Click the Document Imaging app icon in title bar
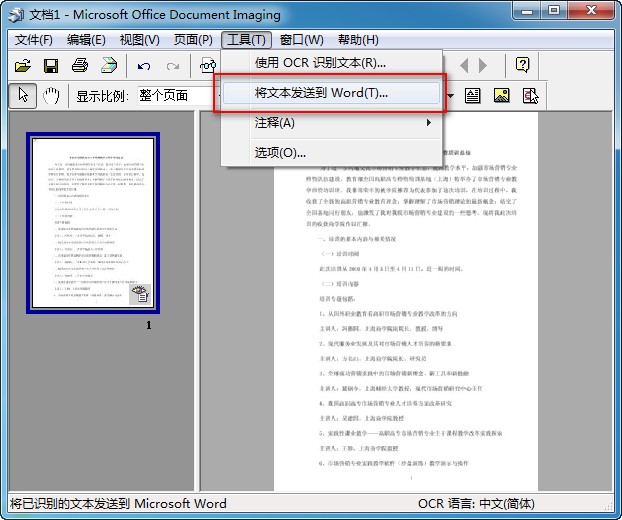 (16, 15)
